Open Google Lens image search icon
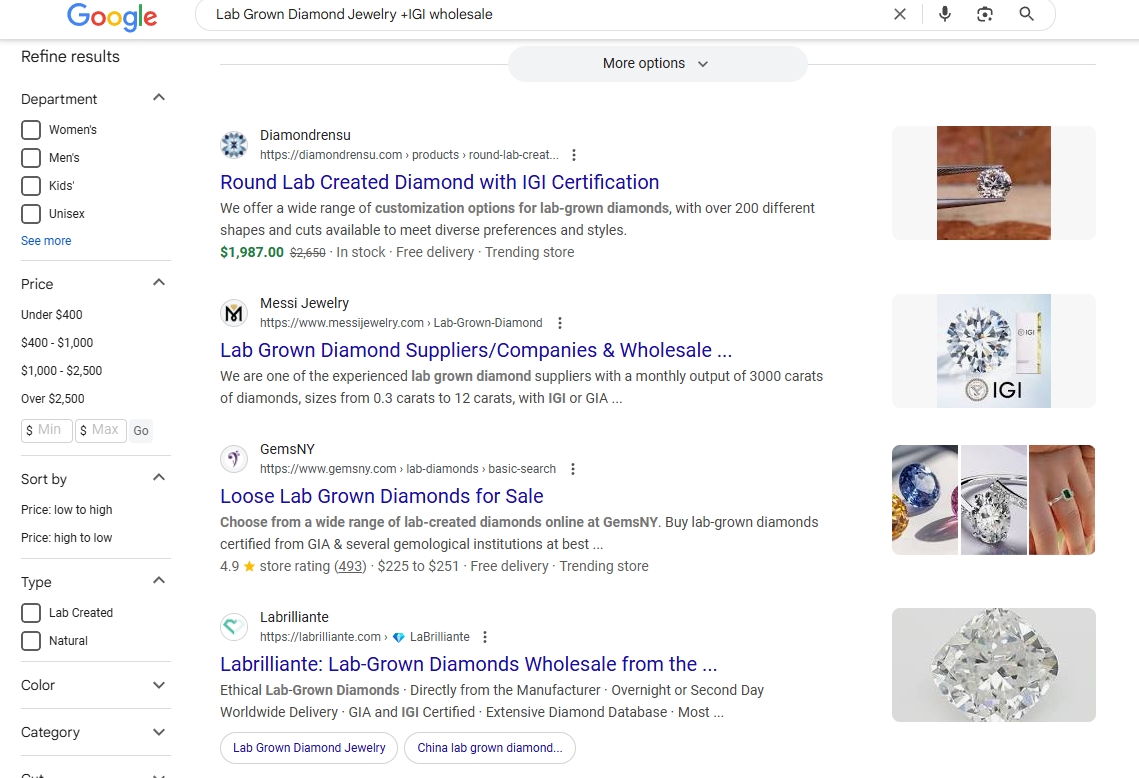The height and width of the screenshot is (778, 1139). coord(984,14)
